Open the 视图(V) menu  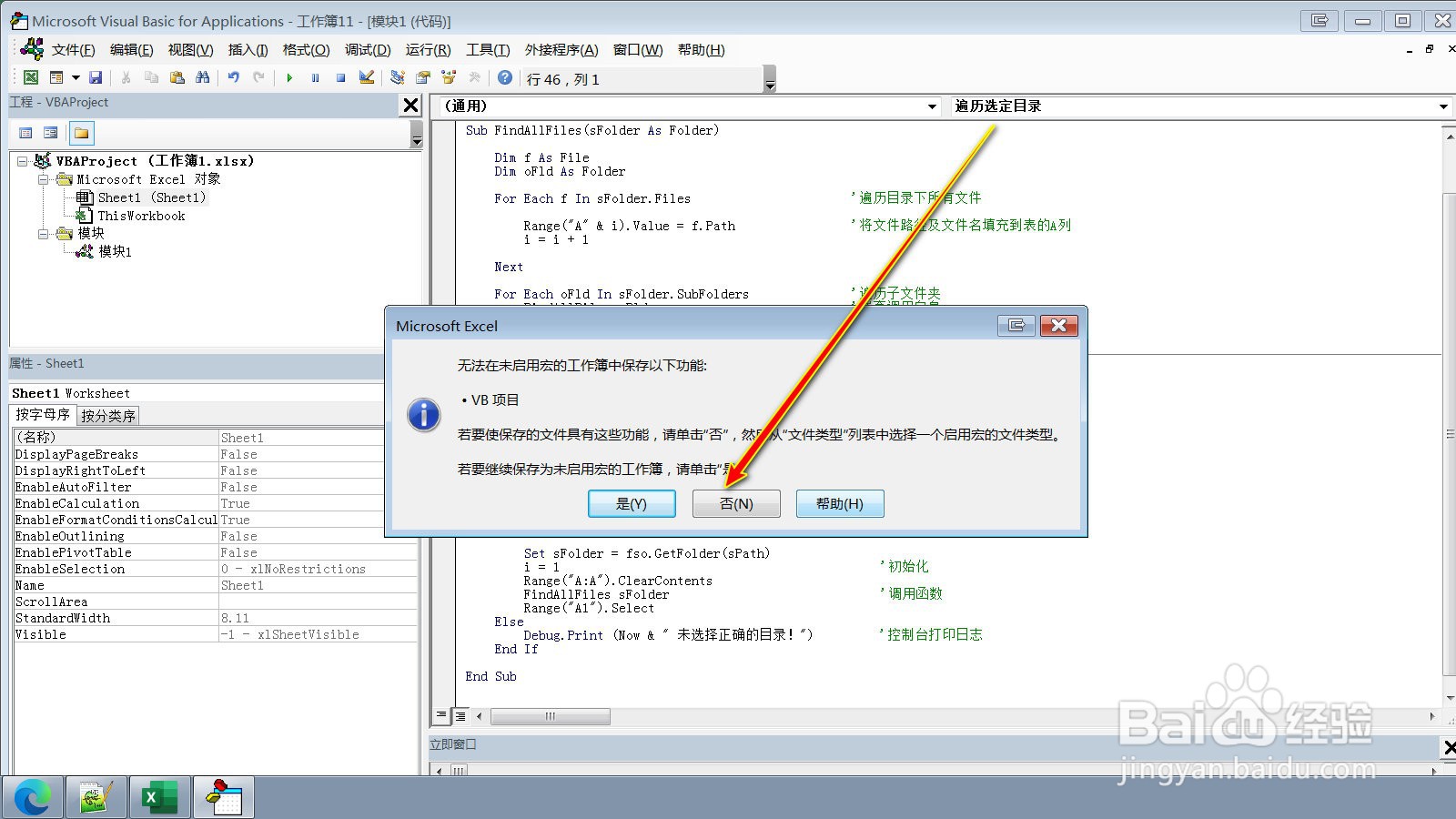coord(190,50)
